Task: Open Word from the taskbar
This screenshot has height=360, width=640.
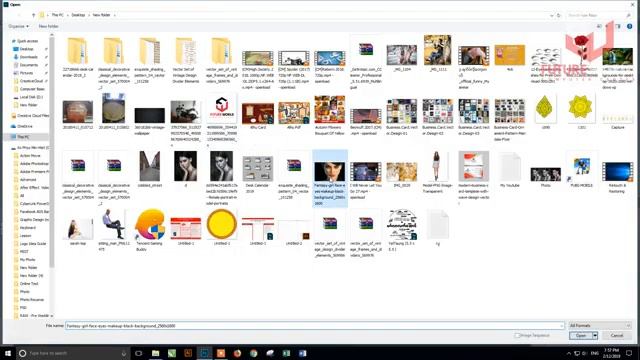Action: [x=302, y=353]
